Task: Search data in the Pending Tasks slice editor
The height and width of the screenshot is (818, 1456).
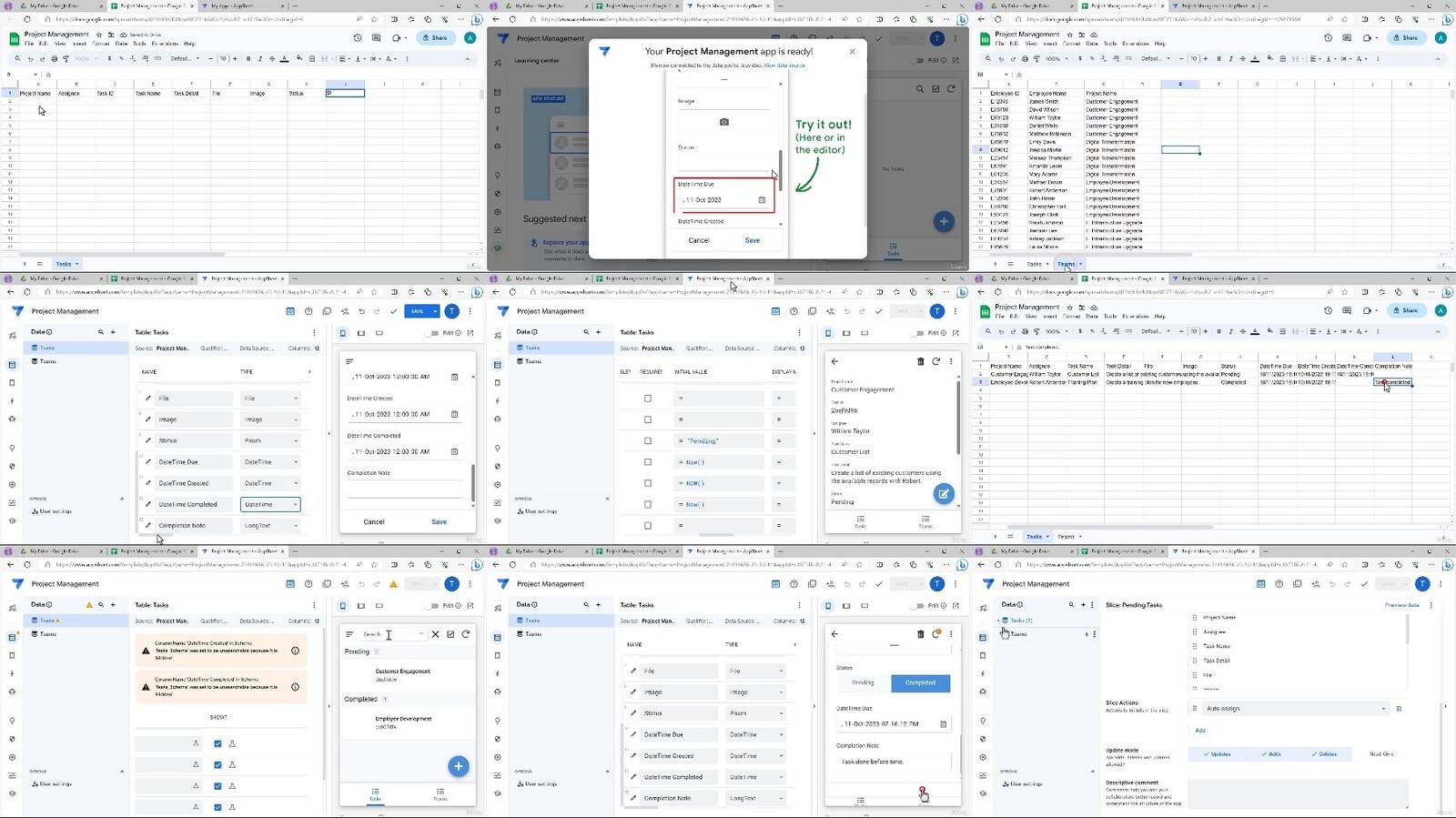Action: click(x=1071, y=605)
